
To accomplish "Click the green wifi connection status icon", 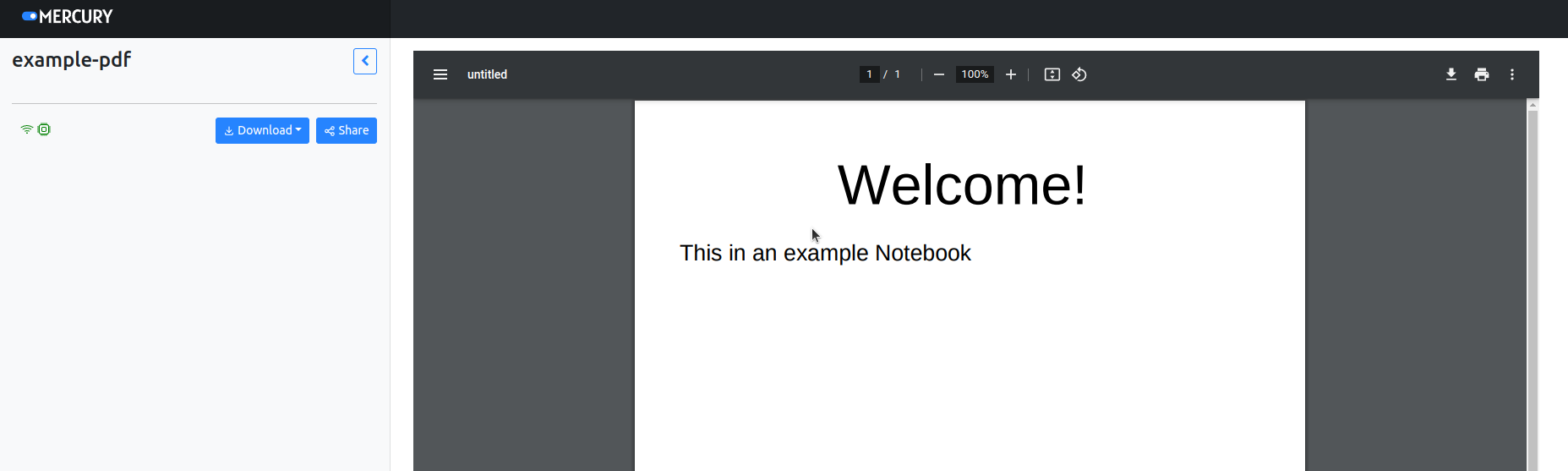I will [27, 129].
